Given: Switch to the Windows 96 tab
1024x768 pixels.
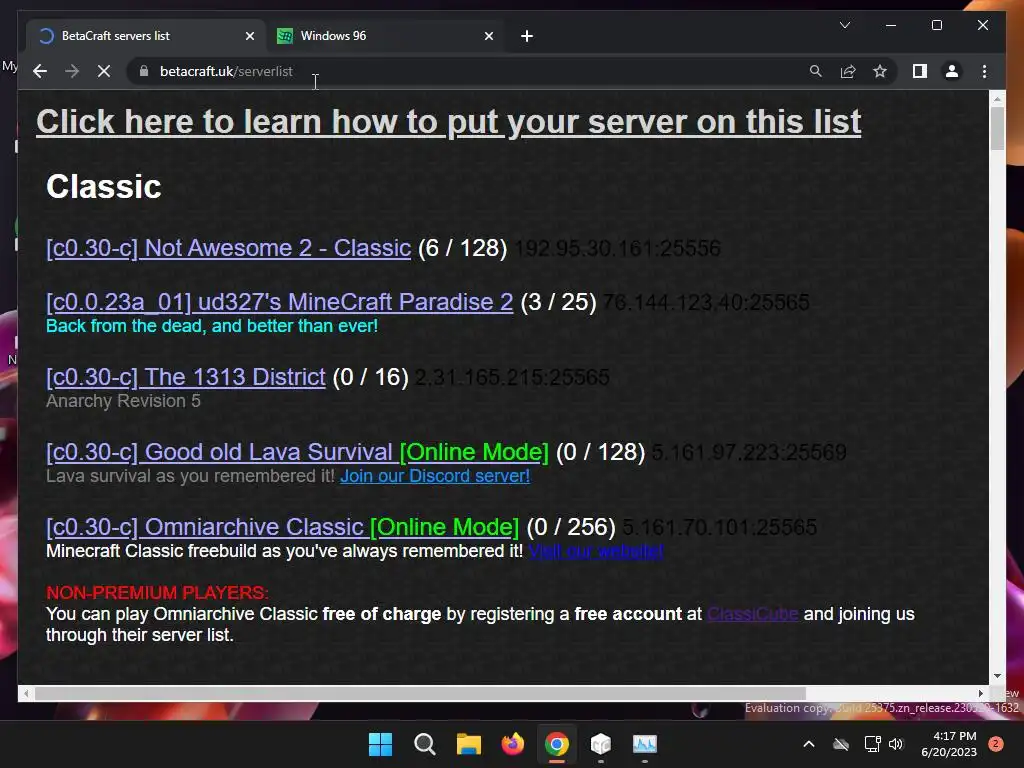Looking at the screenshot, I should pos(385,36).
